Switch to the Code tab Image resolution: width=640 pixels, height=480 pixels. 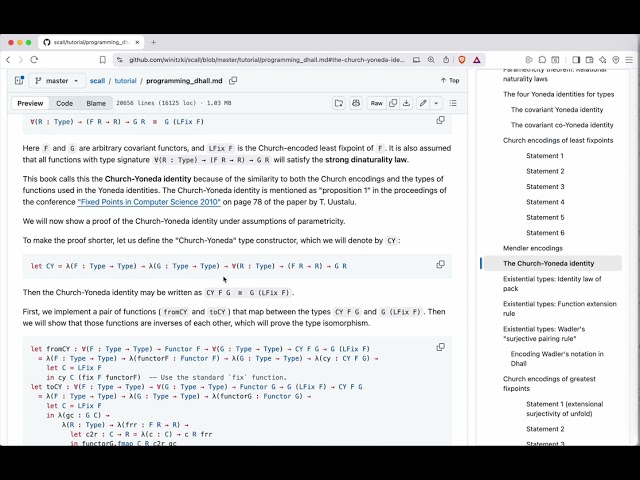point(64,103)
